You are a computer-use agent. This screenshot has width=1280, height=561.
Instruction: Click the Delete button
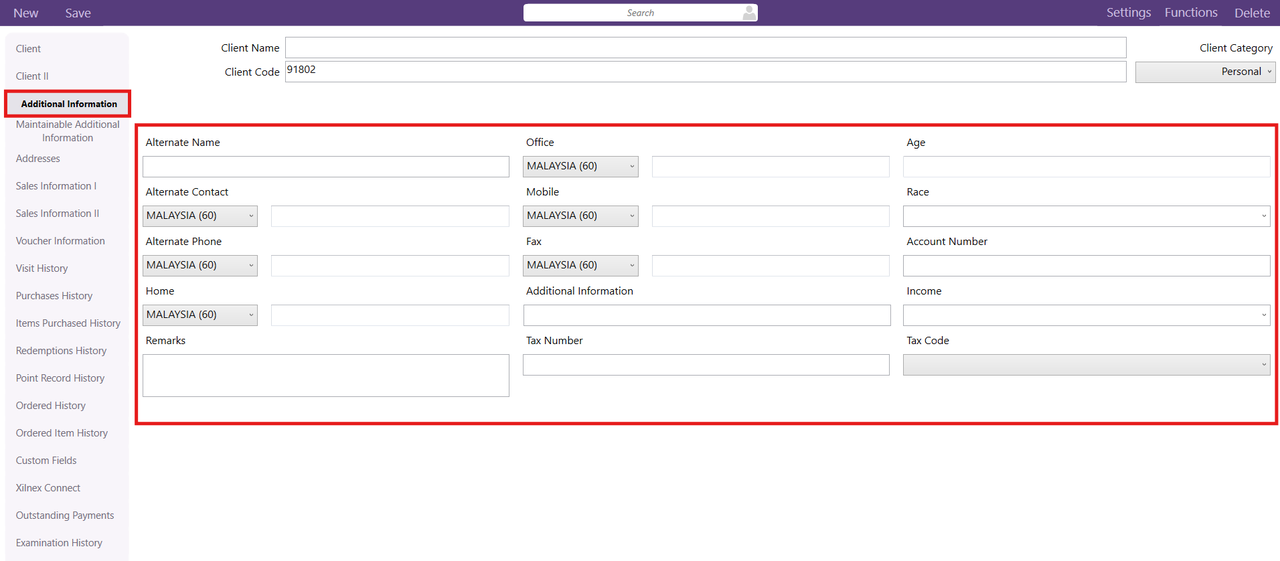[x=1252, y=13]
